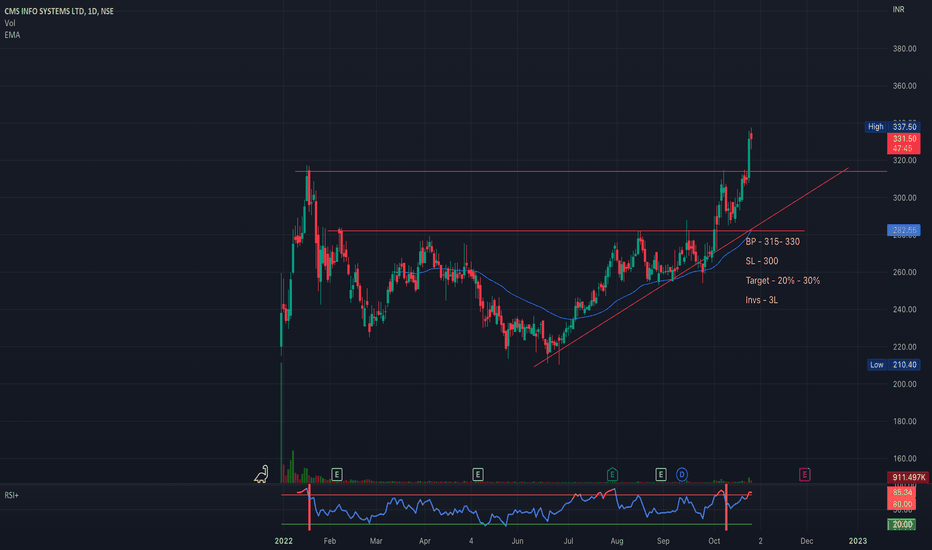
Task: Click the CMS INFO SYSTEMS LTD symbol title
Action: pos(59,11)
